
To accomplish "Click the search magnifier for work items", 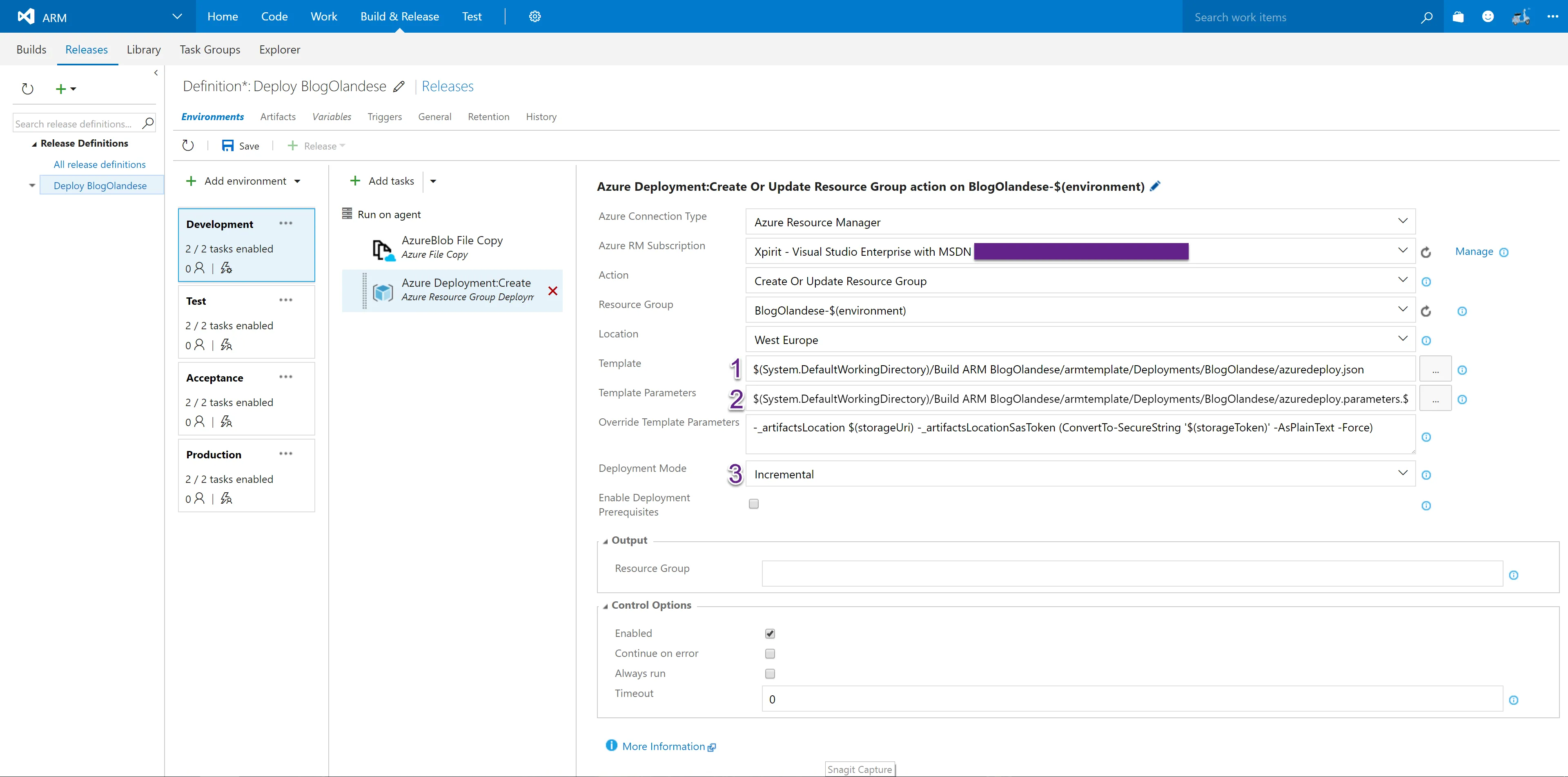I will pyautogui.click(x=1426, y=17).
